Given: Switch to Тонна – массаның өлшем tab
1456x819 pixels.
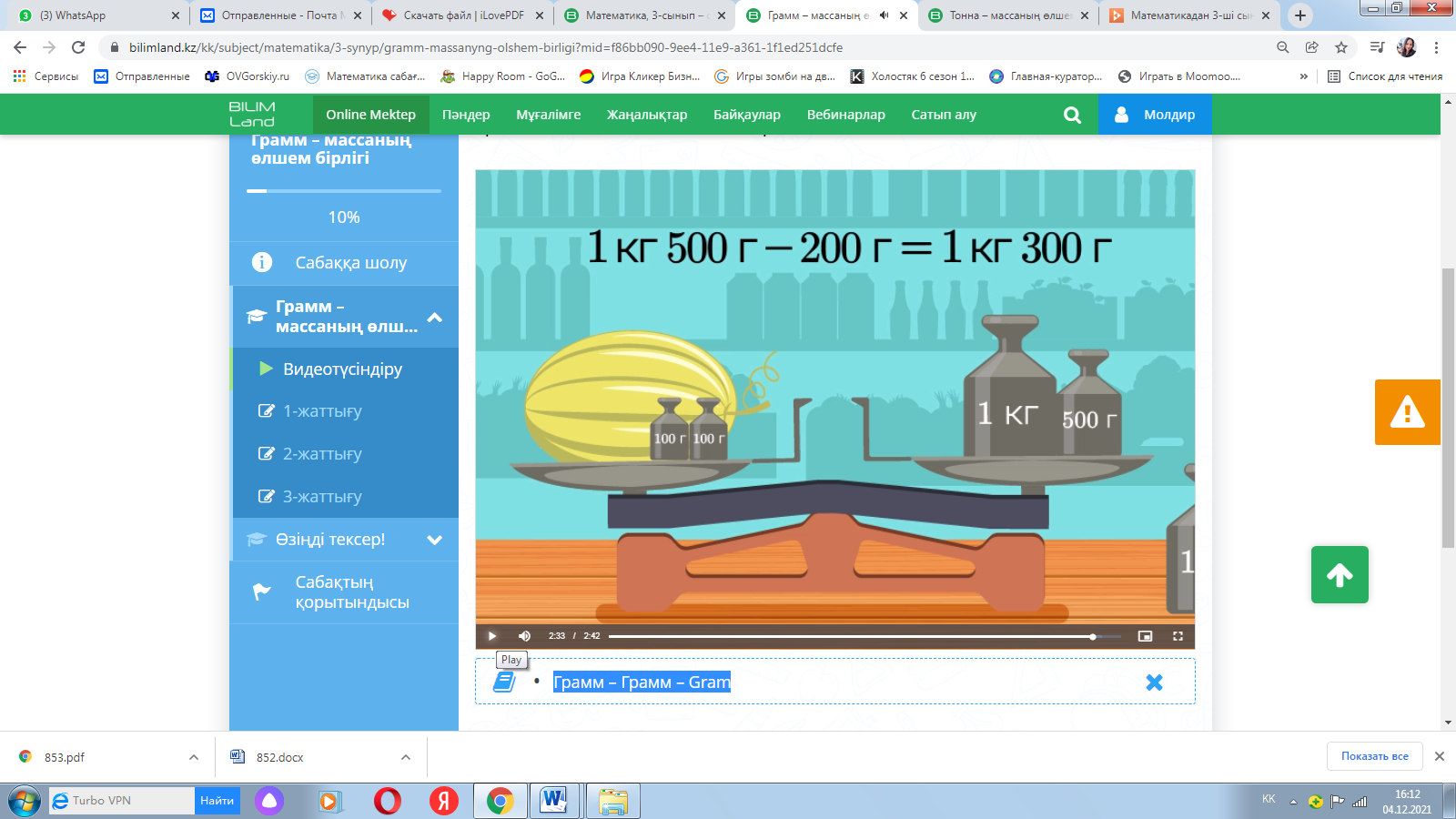Looking at the screenshot, I should (1008, 15).
